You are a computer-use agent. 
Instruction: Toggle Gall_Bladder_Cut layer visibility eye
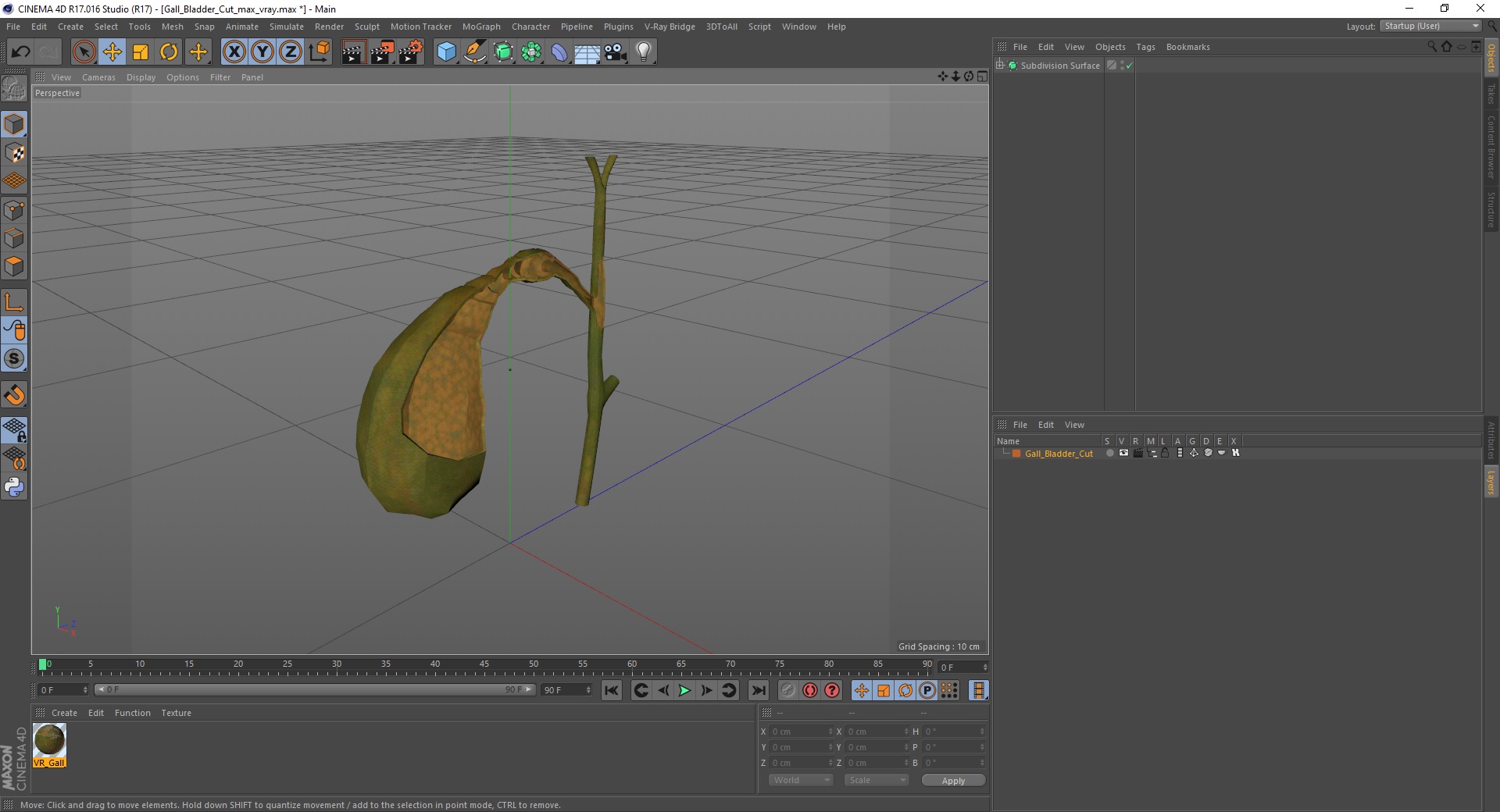pos(1123,453)
